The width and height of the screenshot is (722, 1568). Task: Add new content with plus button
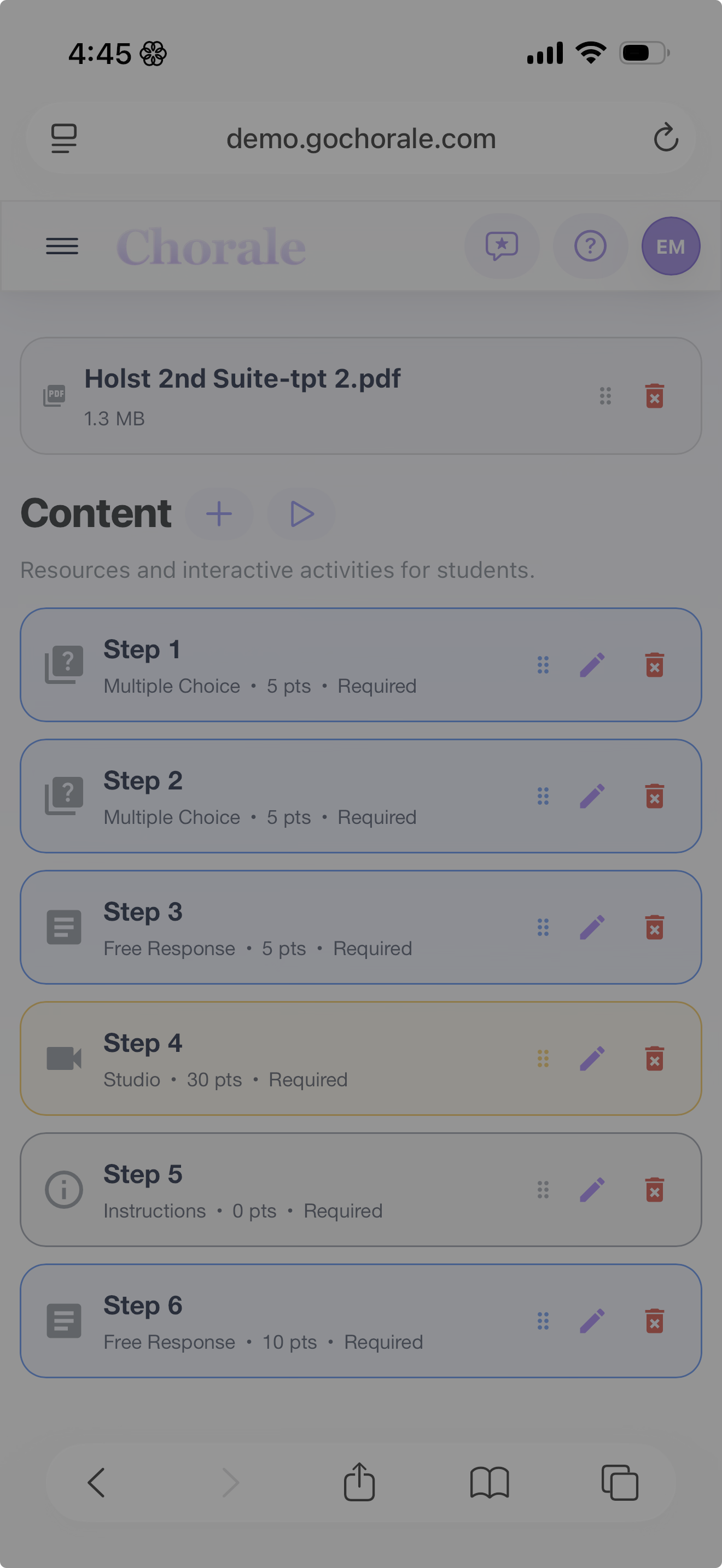point(219,514)
